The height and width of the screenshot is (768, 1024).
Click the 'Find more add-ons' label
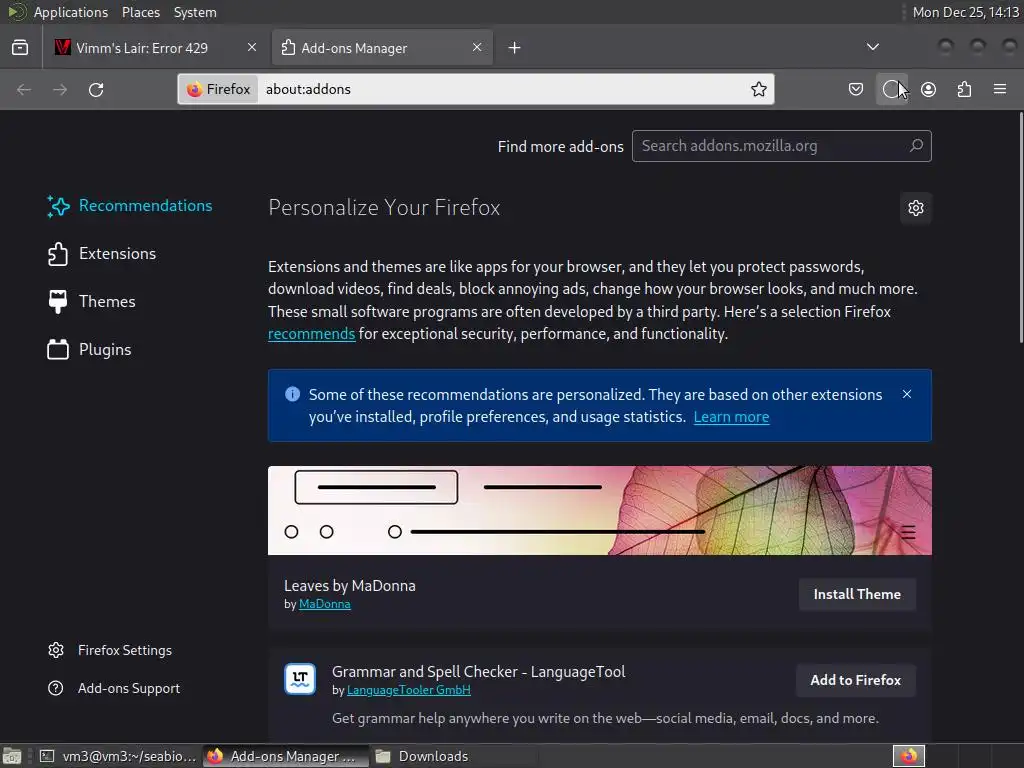pyautogui.click(x=560, y=146)
